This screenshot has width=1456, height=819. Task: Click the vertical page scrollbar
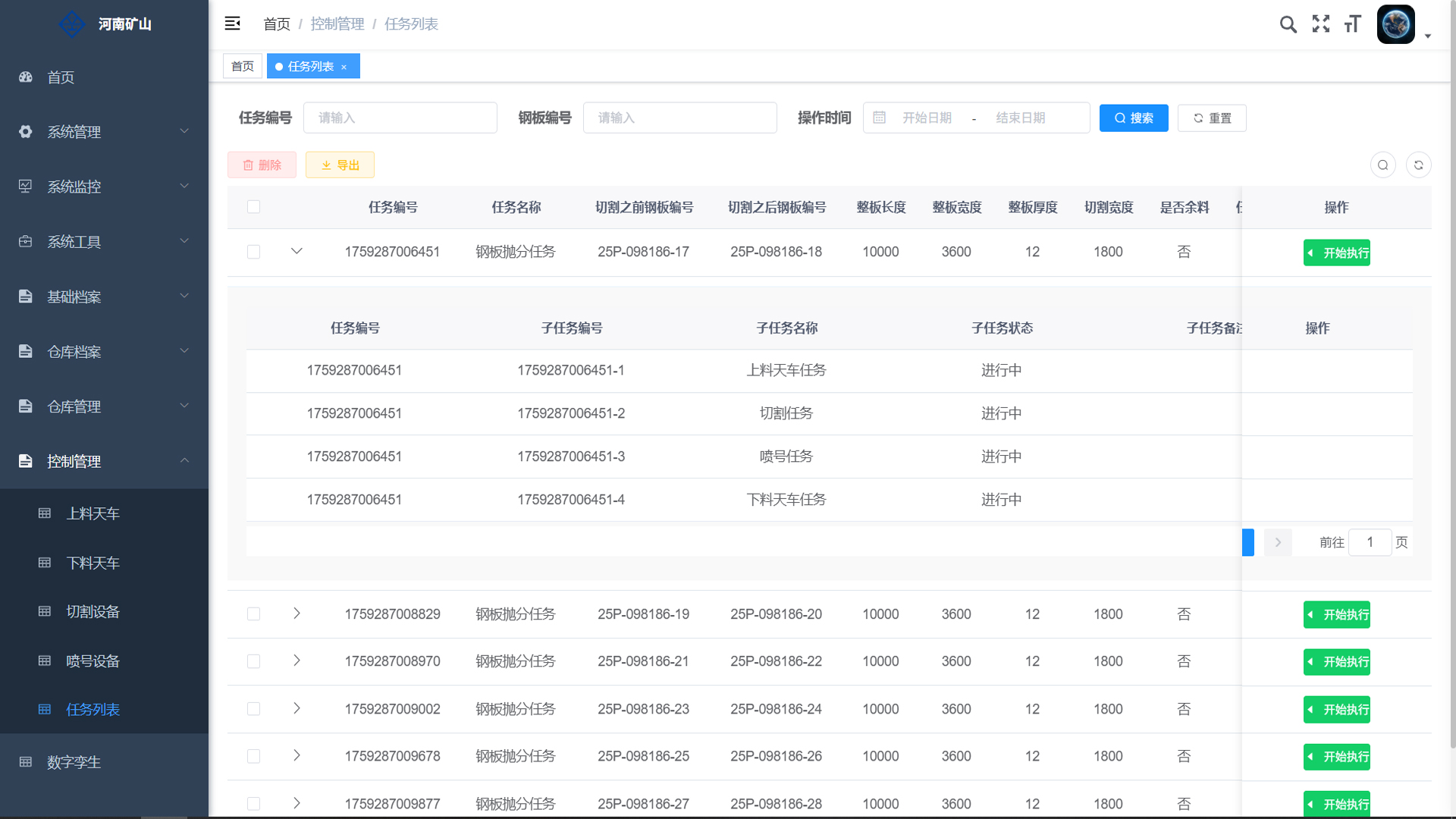[x=1451, y=379]
